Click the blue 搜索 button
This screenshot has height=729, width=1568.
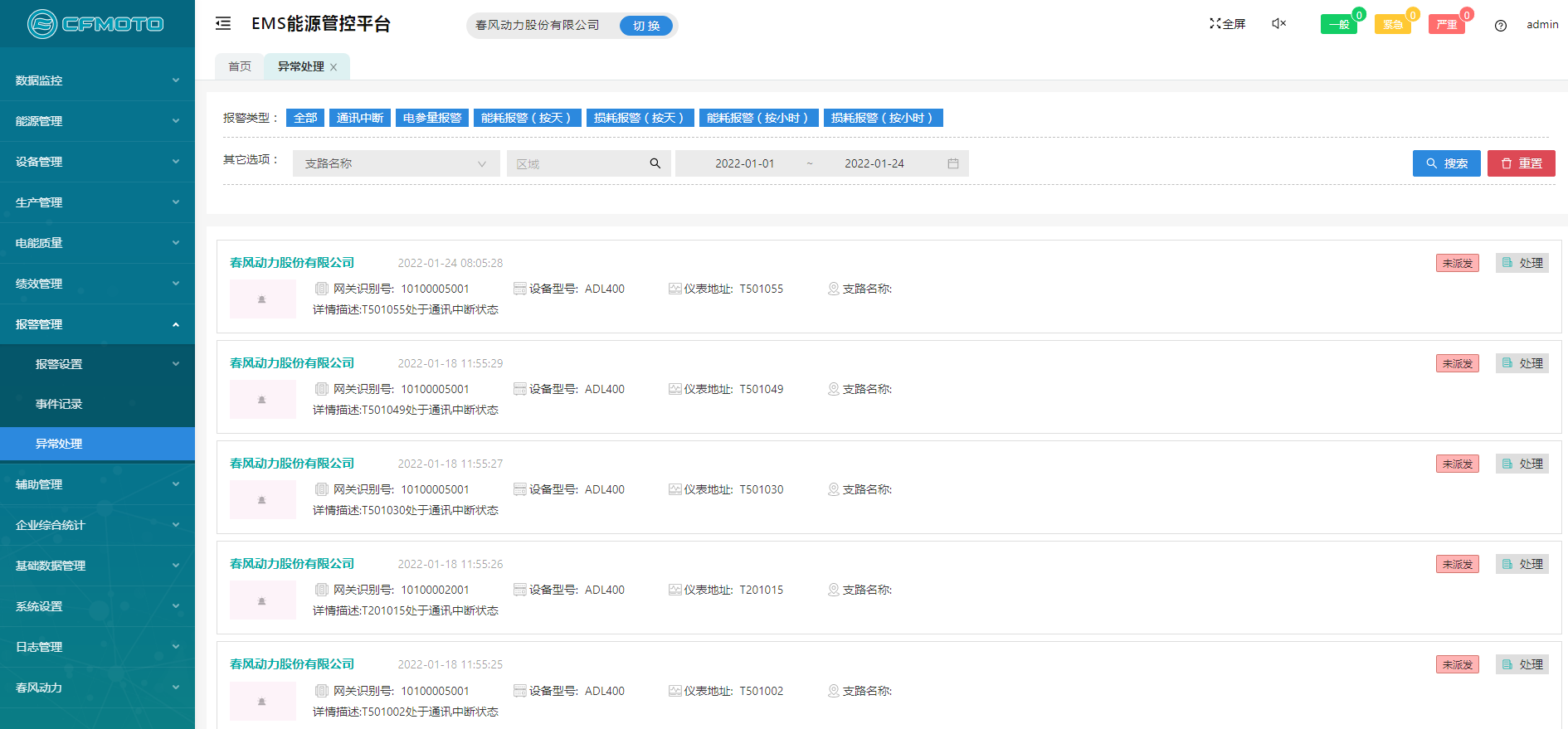[x=1446, y=163]
